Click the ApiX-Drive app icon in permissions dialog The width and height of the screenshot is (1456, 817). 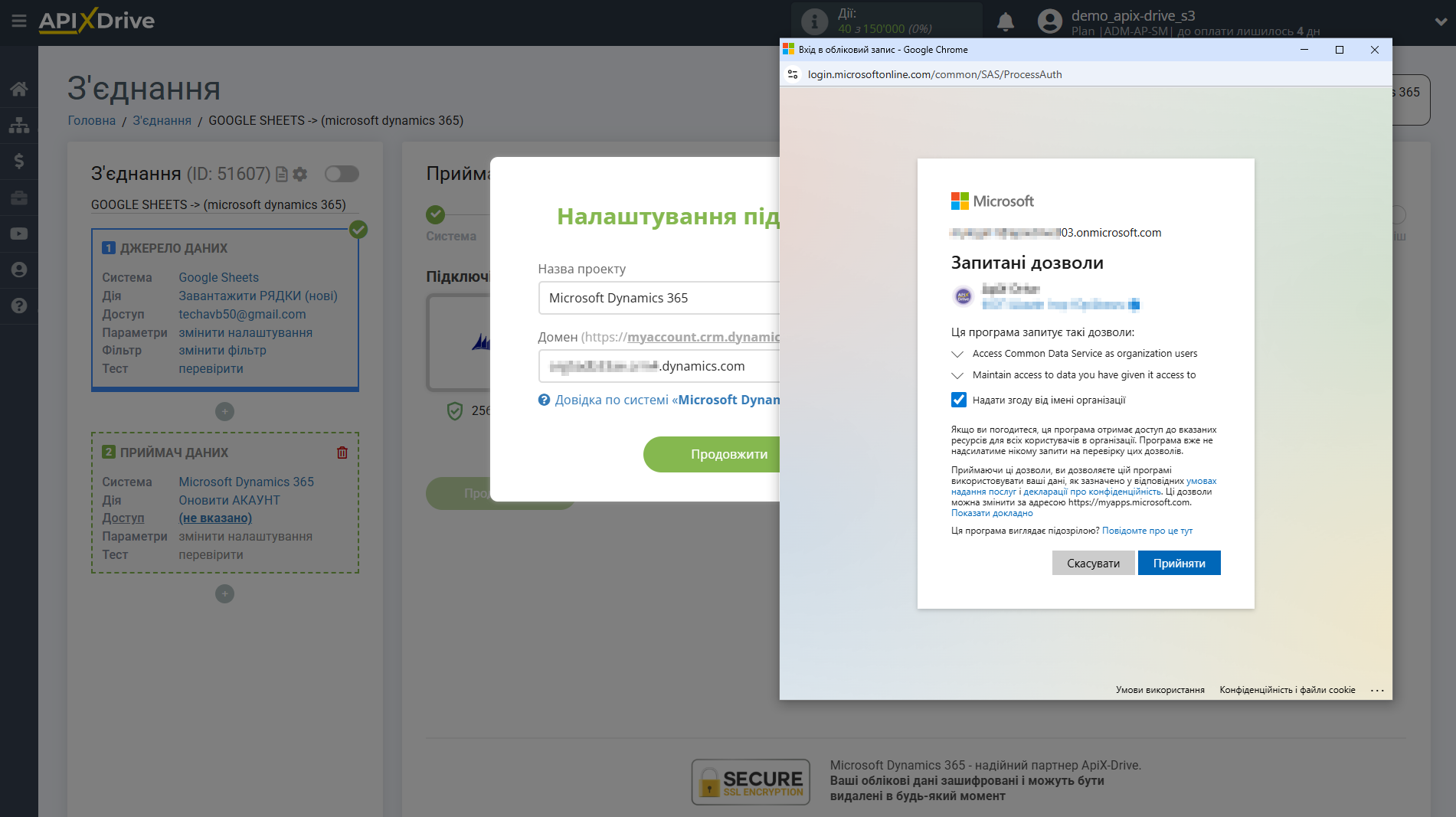[x=964, y=296]
